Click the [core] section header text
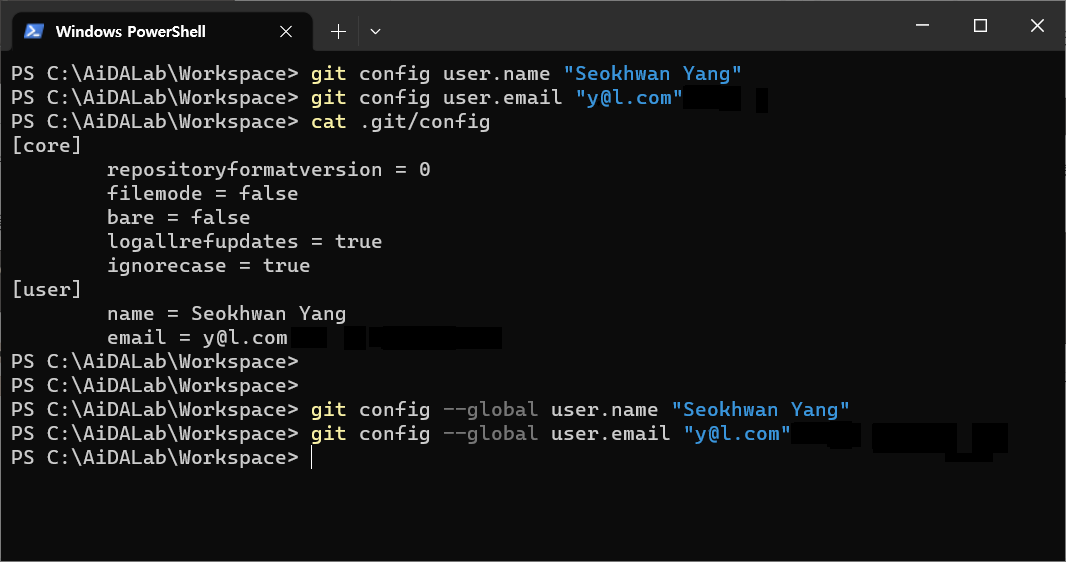 tap(46, 145)
